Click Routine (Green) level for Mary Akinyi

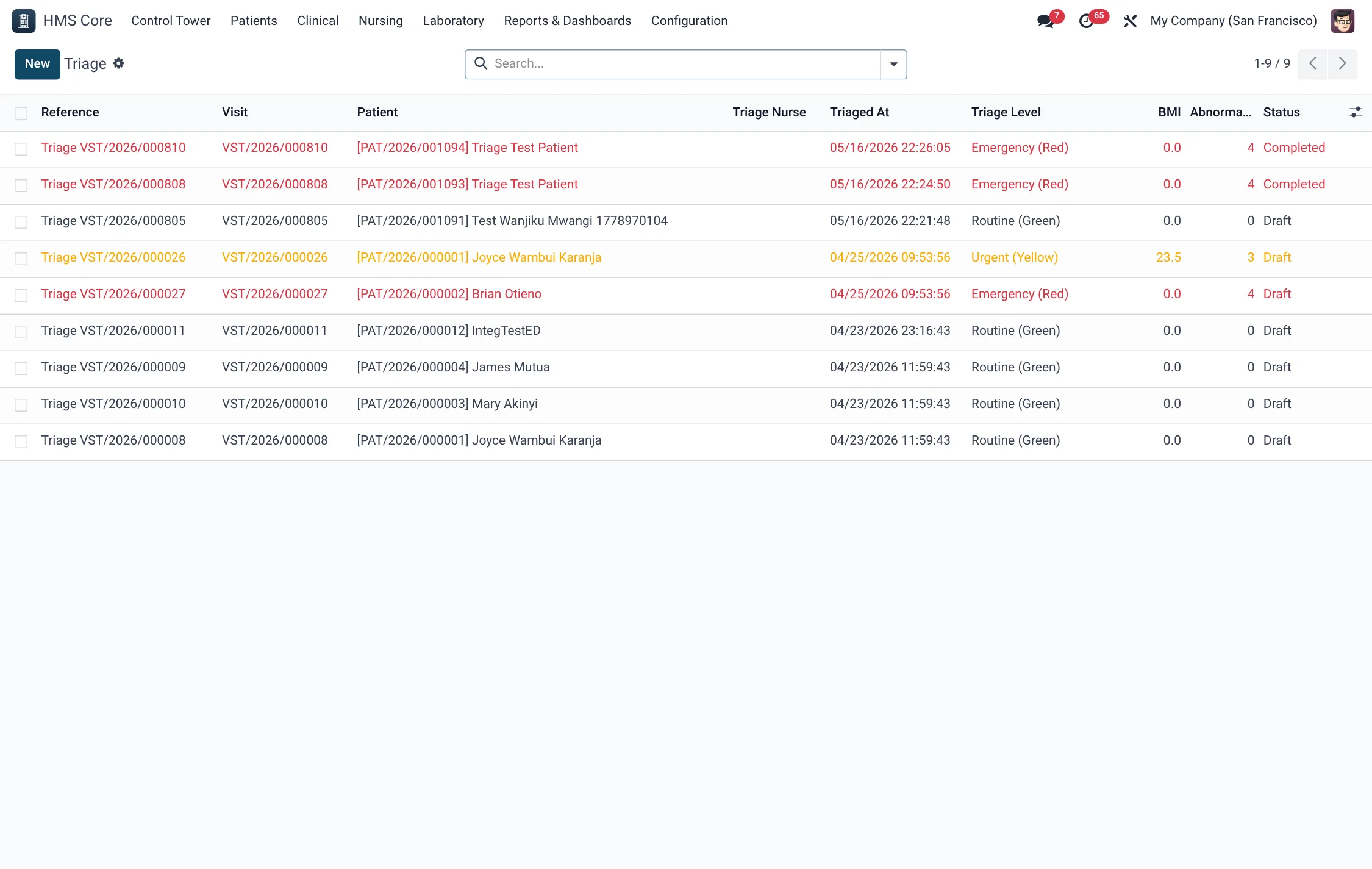tap(1015, 404)
